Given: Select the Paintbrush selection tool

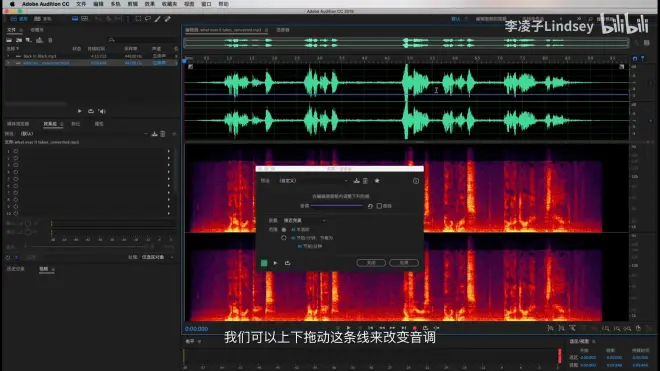Looking at the screenshot, I should 157,19.
